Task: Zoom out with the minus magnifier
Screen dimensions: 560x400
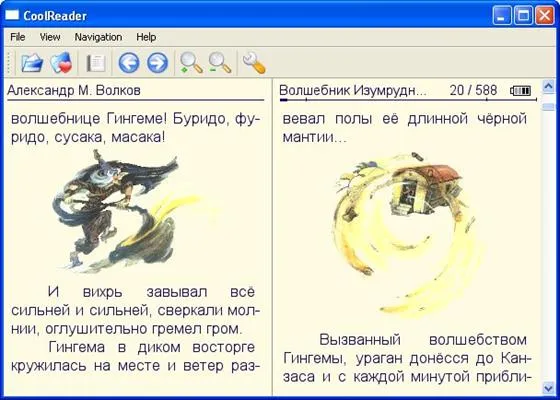Action: [220, 63]
